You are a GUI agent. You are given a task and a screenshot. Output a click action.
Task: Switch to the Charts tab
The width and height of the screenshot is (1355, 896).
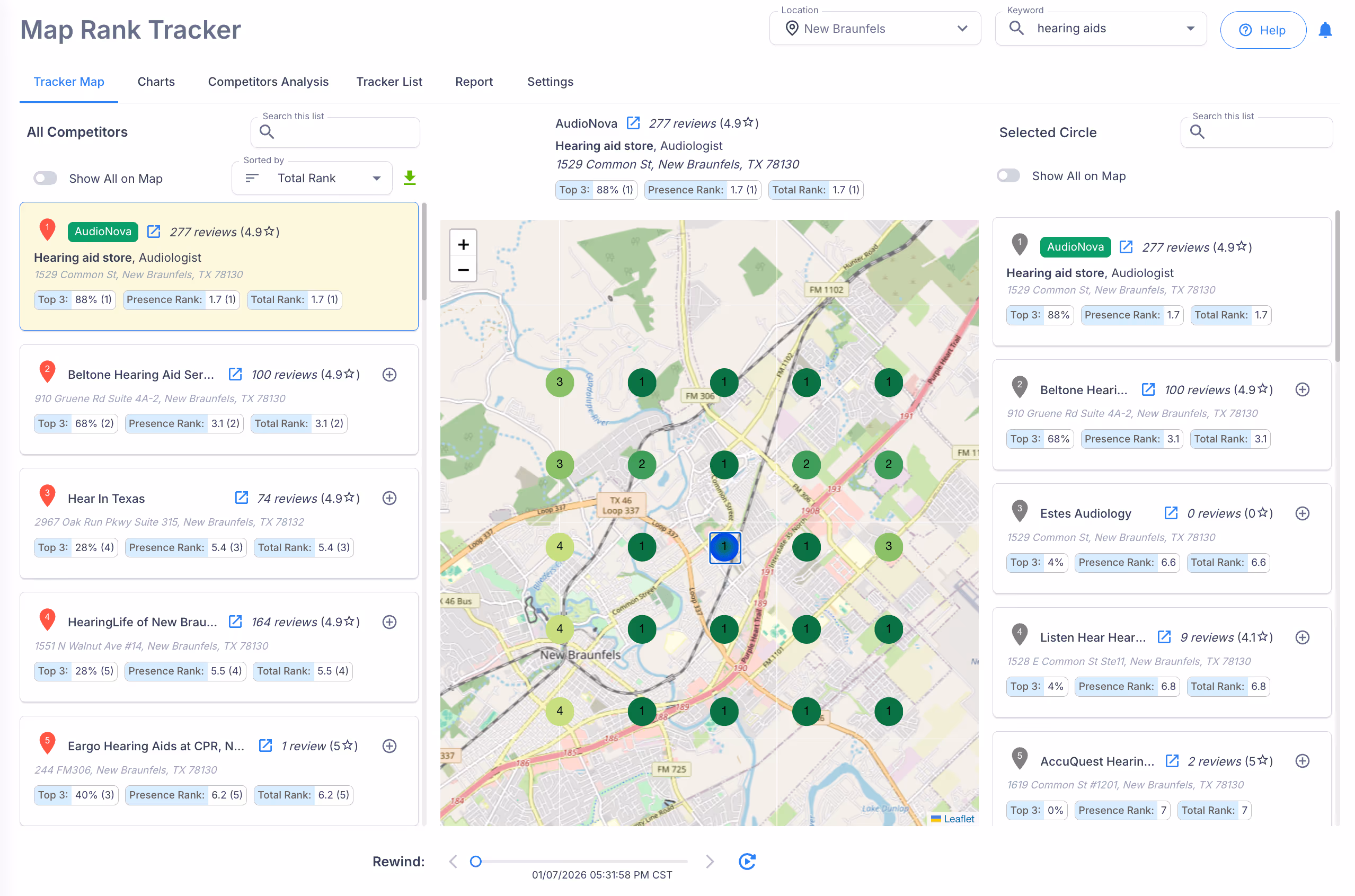point(155,82)
